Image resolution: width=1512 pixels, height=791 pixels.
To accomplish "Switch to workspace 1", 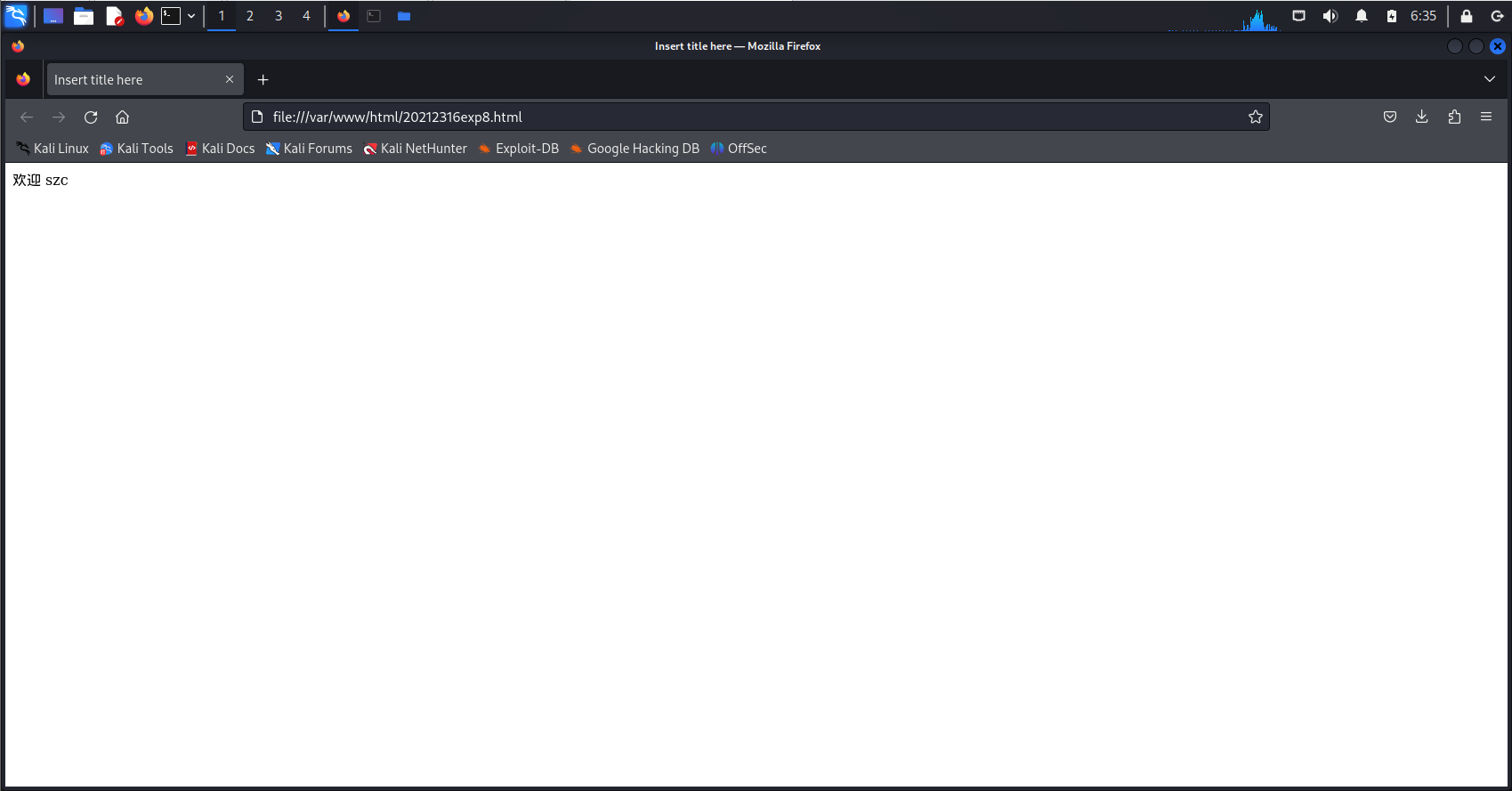I will tap(222, 16).
